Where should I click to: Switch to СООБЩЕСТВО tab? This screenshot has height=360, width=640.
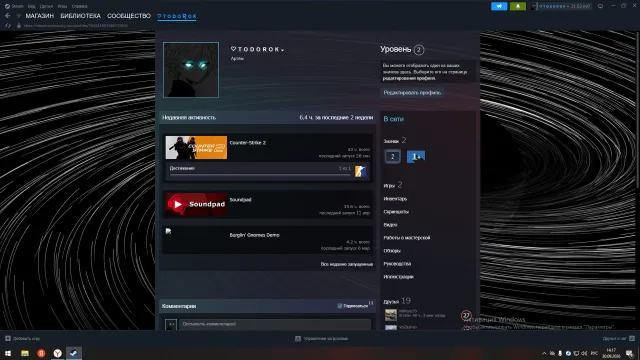coord(129,16)
